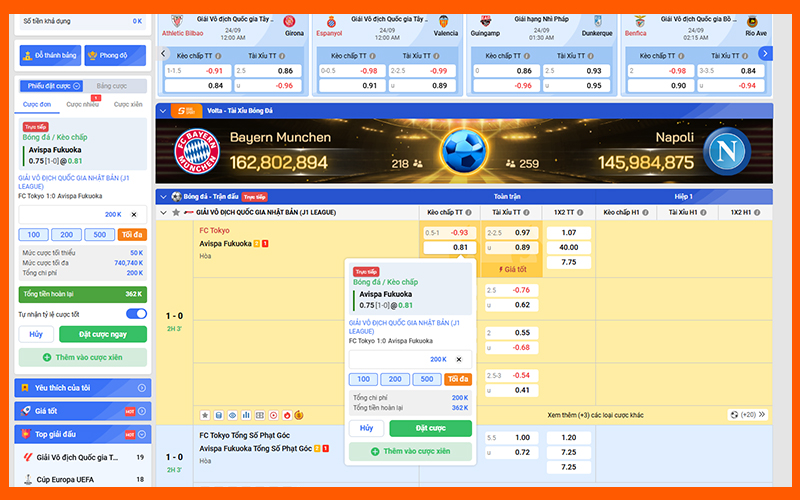Select Tối đa max stake in popup

(x=458, y=379)
